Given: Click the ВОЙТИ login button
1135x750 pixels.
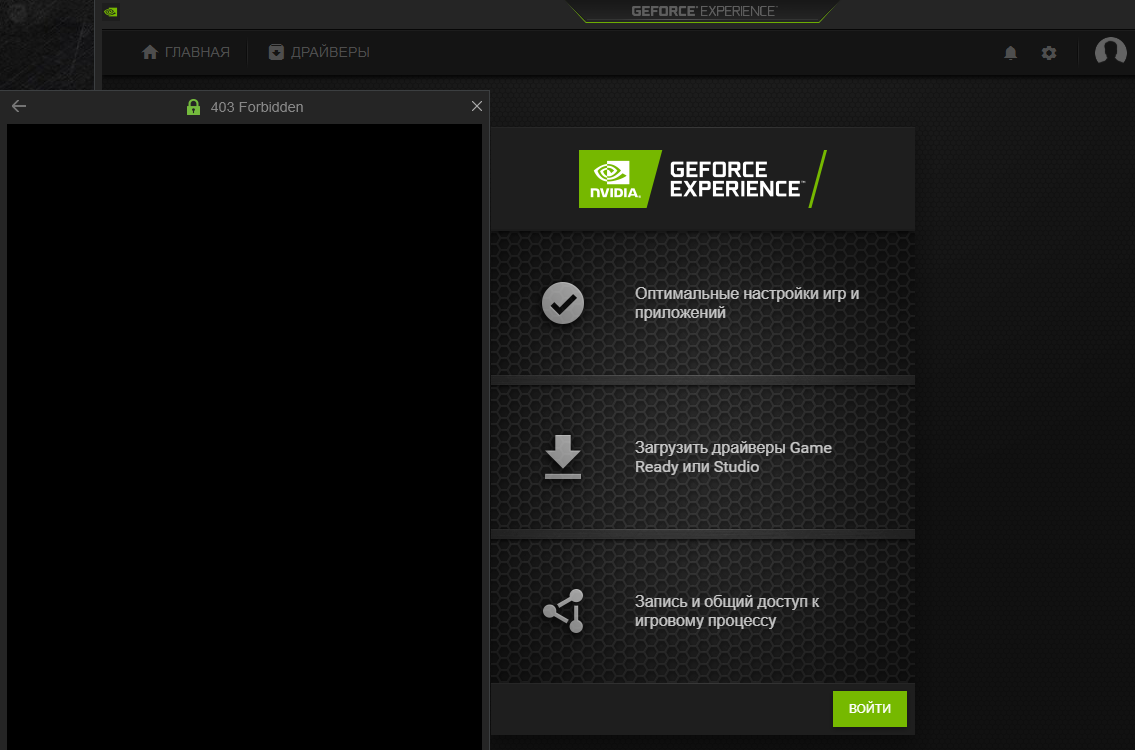Looking at the screenshot, I should click(869, 708).
